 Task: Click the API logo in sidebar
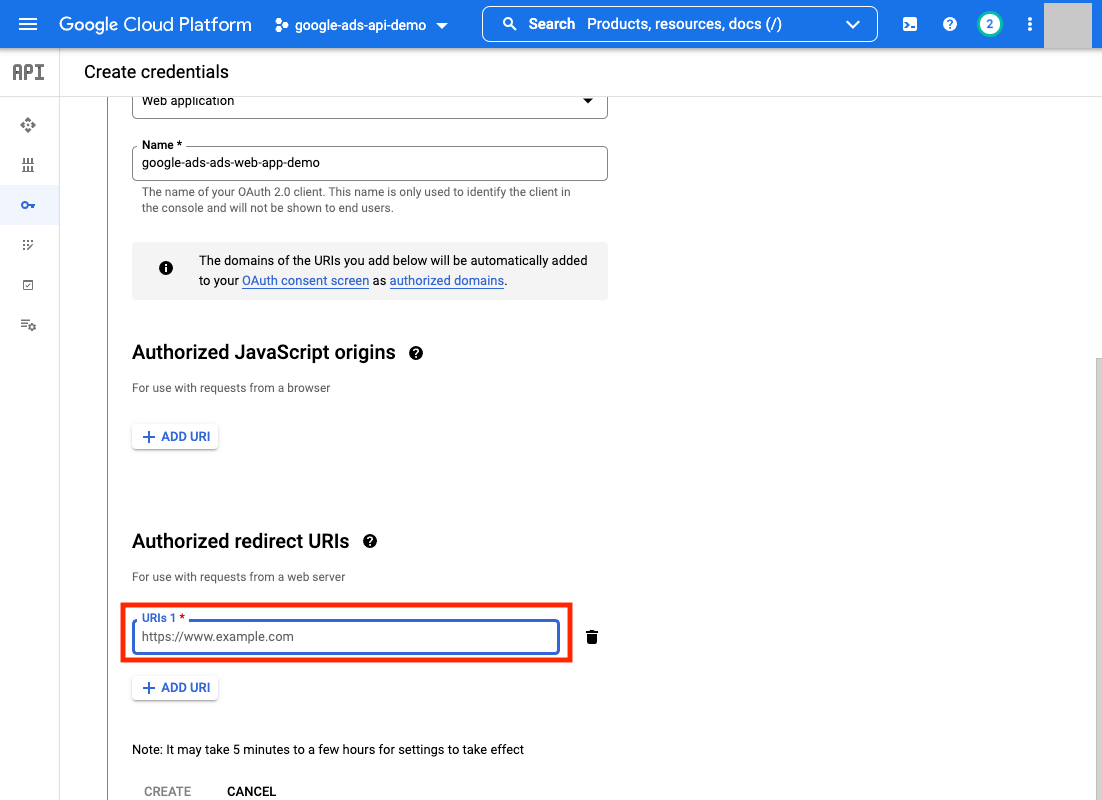(x=28, y=72)
